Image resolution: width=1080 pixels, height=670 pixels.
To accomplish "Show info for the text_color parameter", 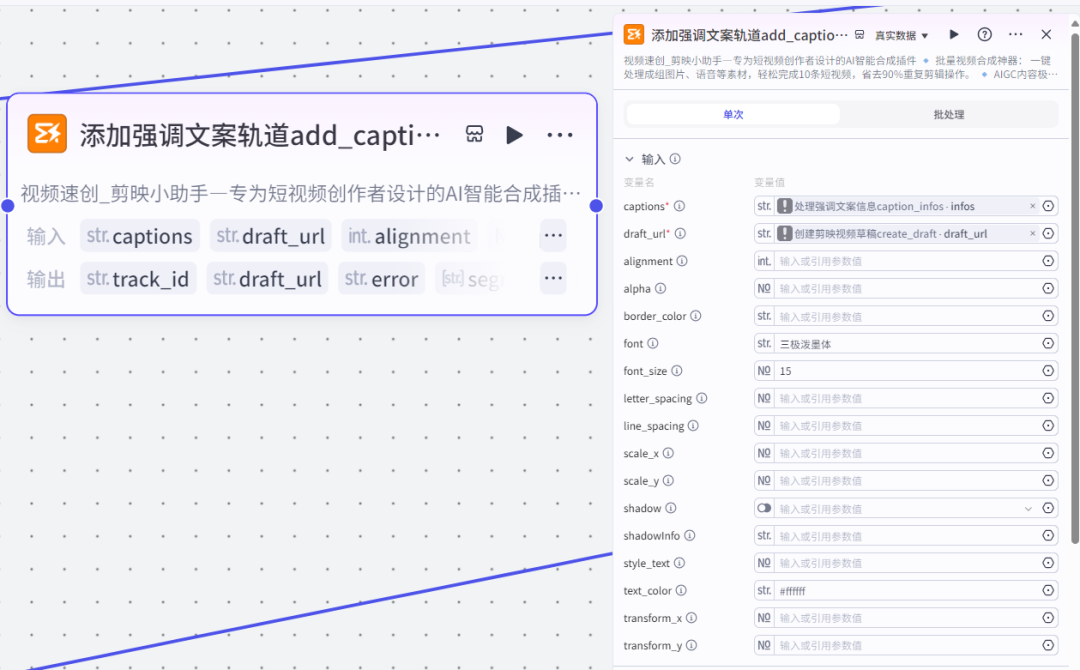I will [x=681, y=590].
